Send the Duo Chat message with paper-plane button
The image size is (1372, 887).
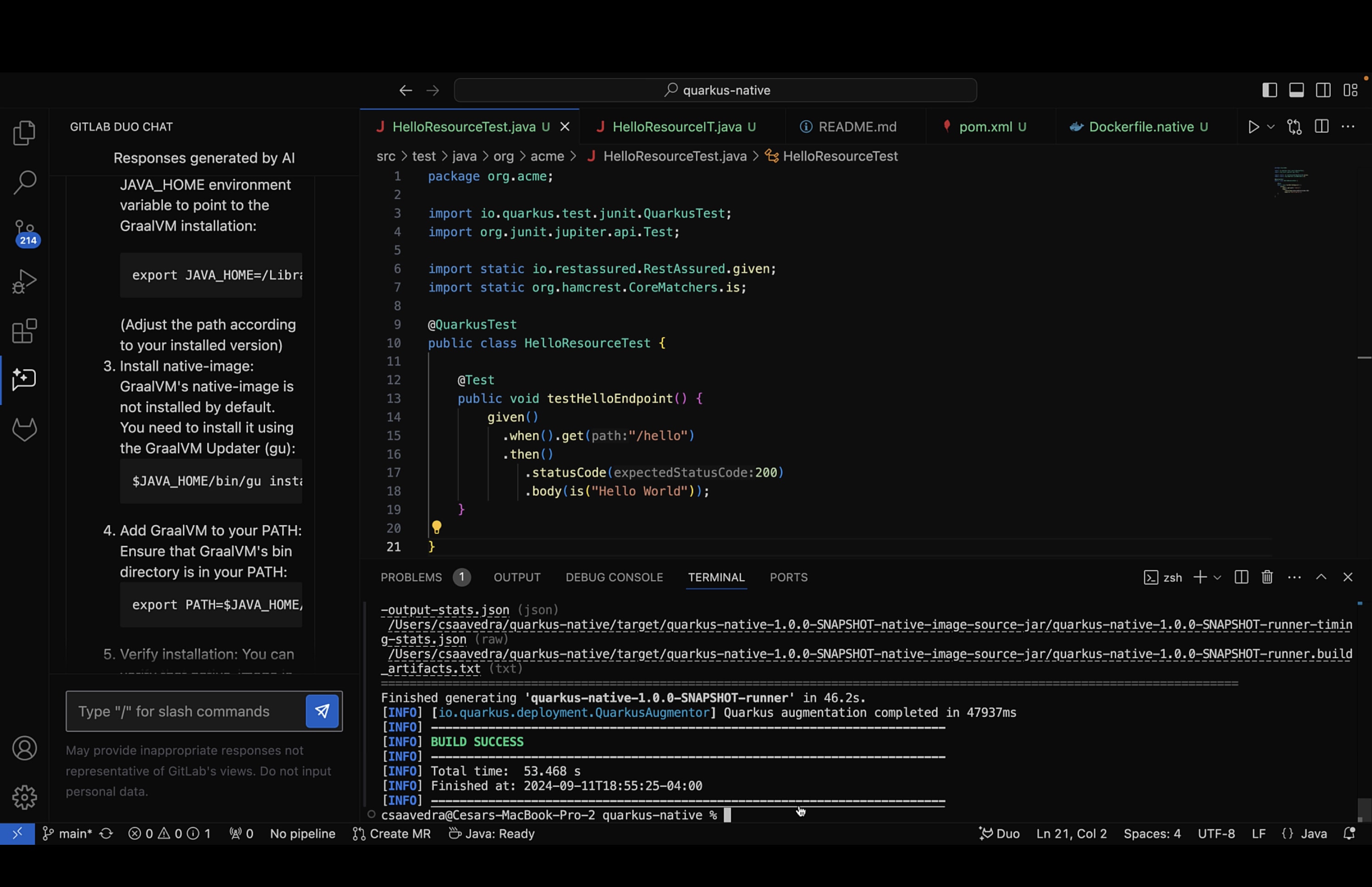(x=322, y=711)
